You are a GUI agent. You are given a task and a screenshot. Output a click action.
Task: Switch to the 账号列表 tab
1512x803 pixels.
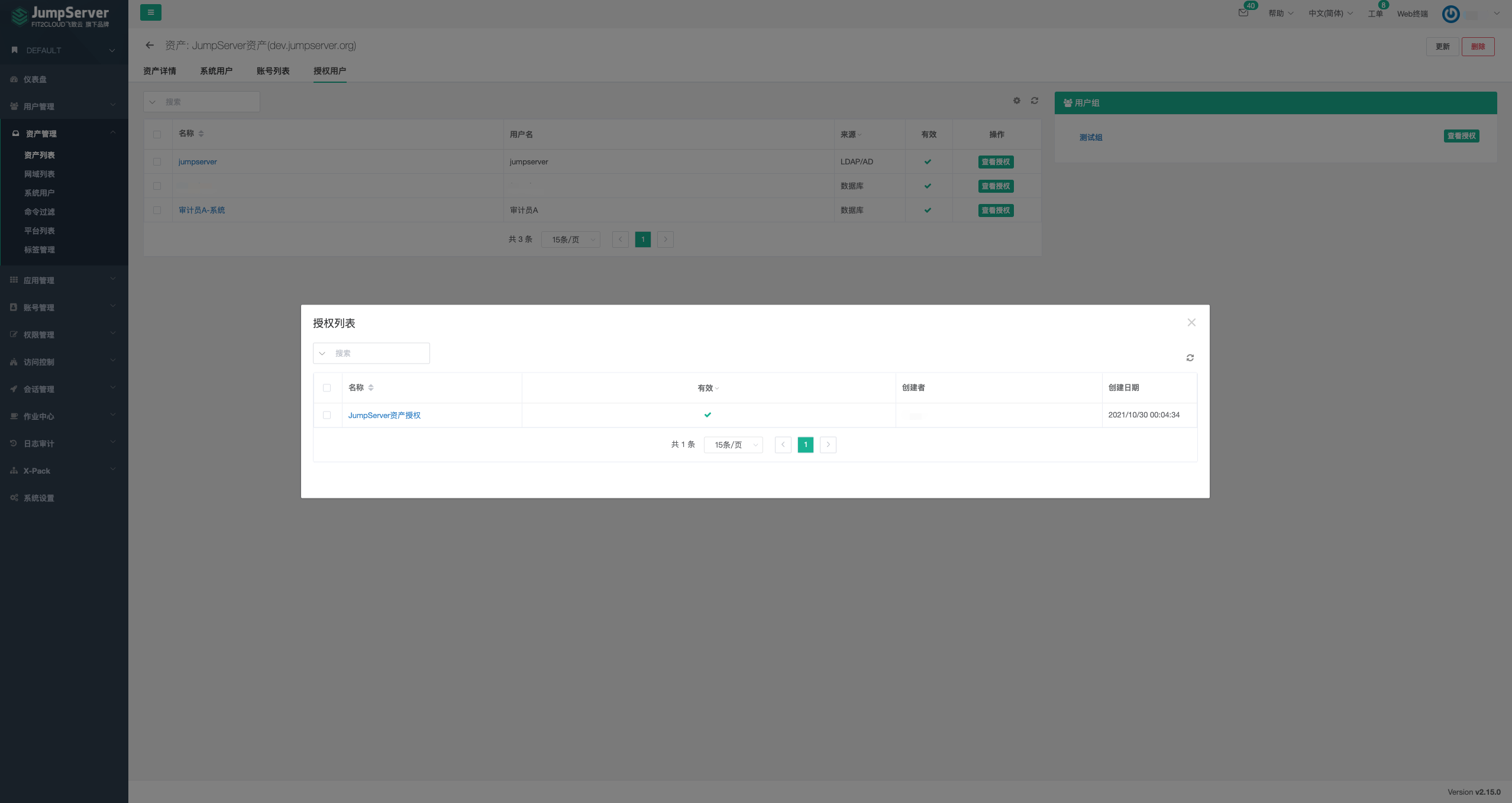pos(273,71)
